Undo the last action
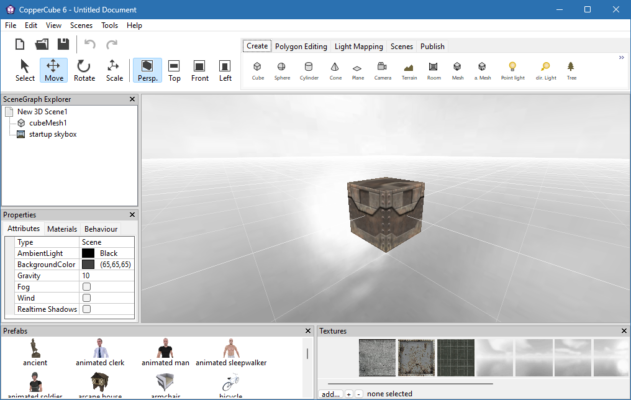 click(90, 44)
